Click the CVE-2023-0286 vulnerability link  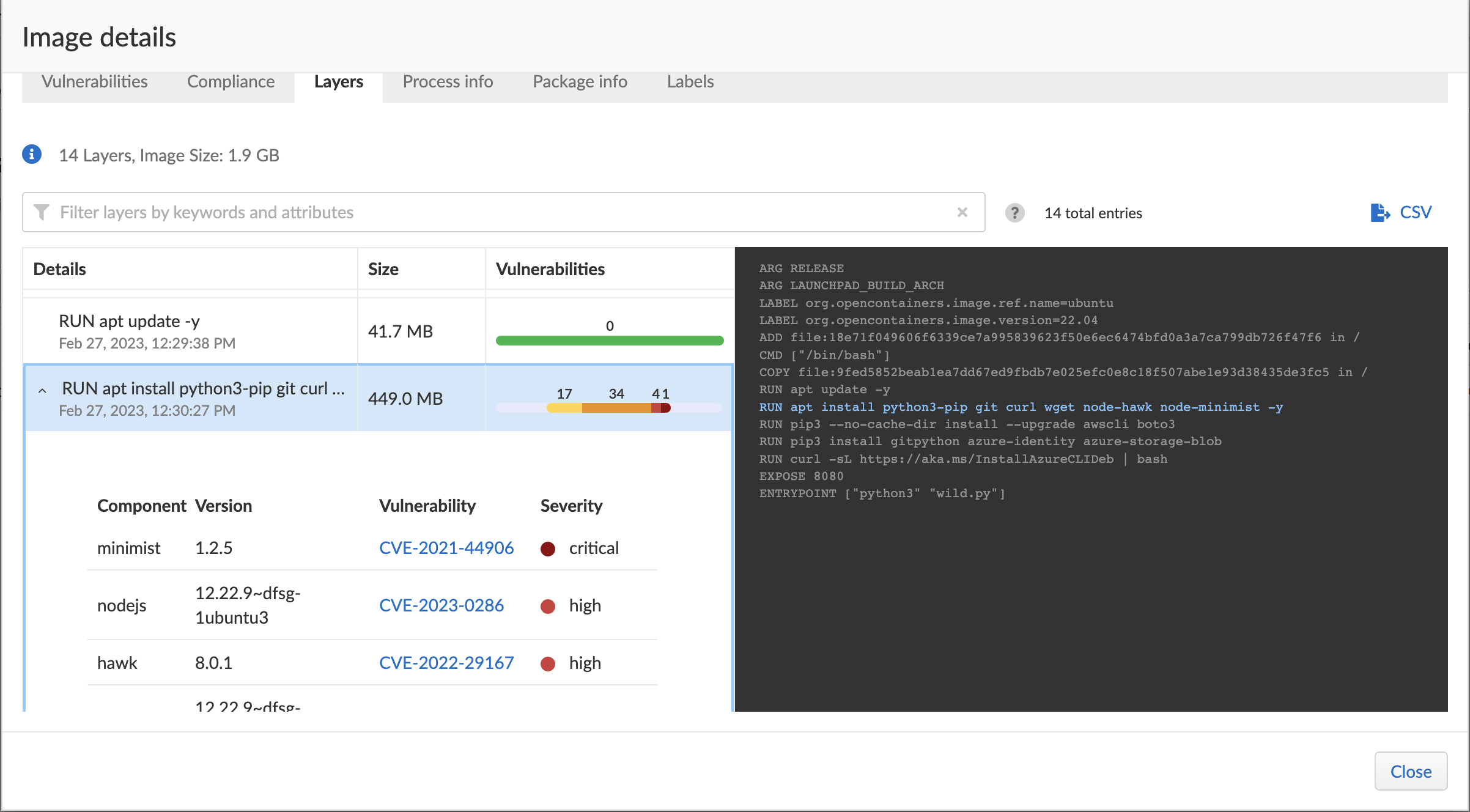pos(440,604)
